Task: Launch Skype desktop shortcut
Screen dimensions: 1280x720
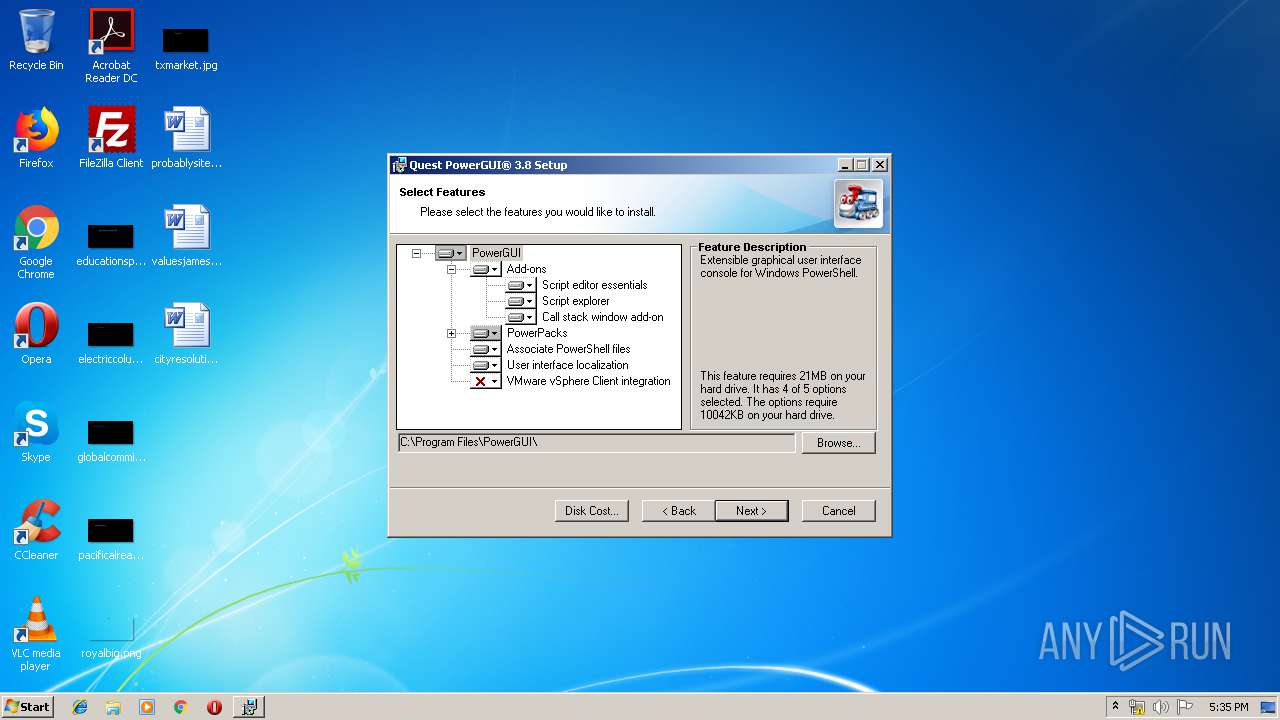Action: point(36,432)
